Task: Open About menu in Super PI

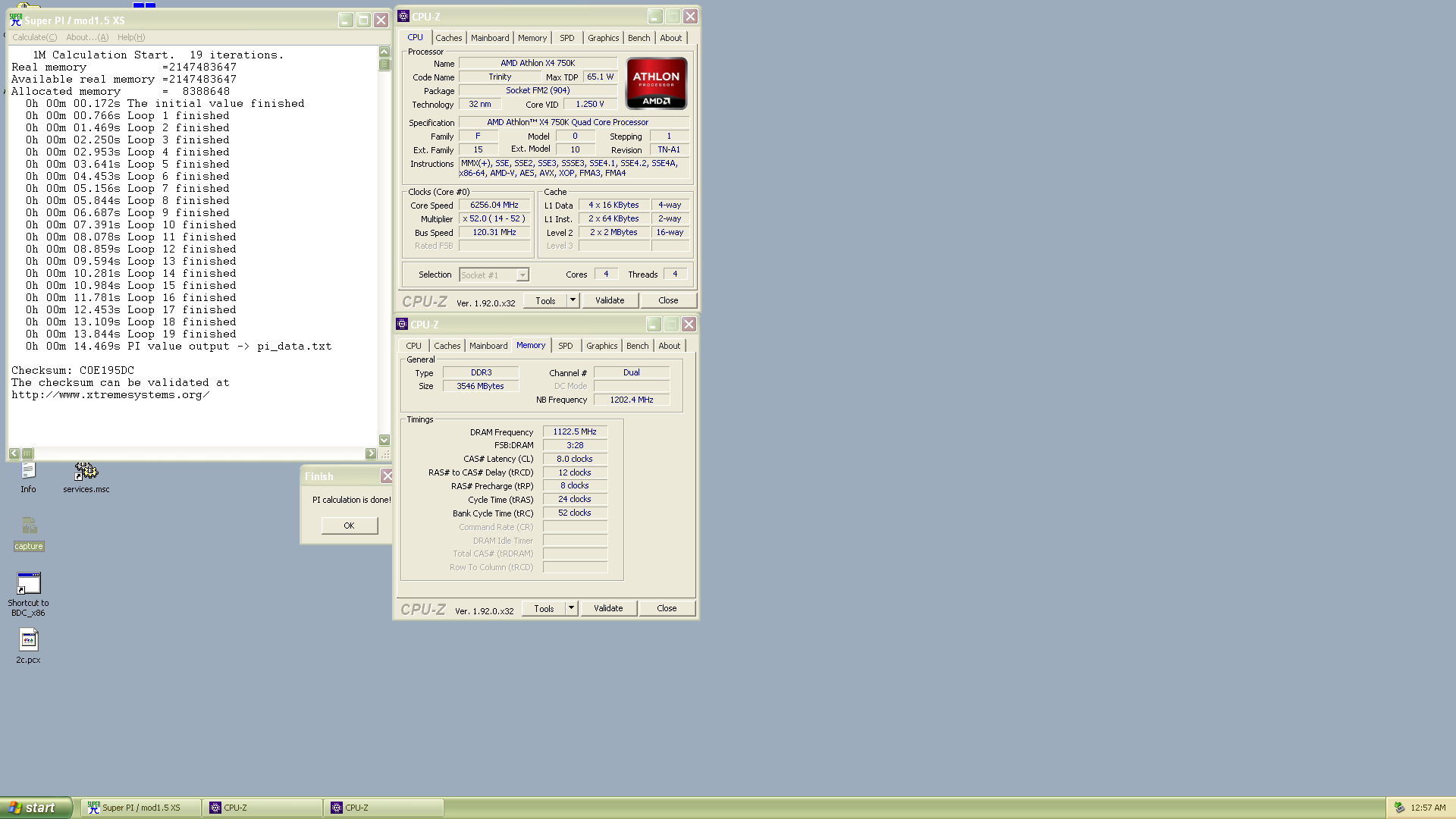Action: [86, 37]
